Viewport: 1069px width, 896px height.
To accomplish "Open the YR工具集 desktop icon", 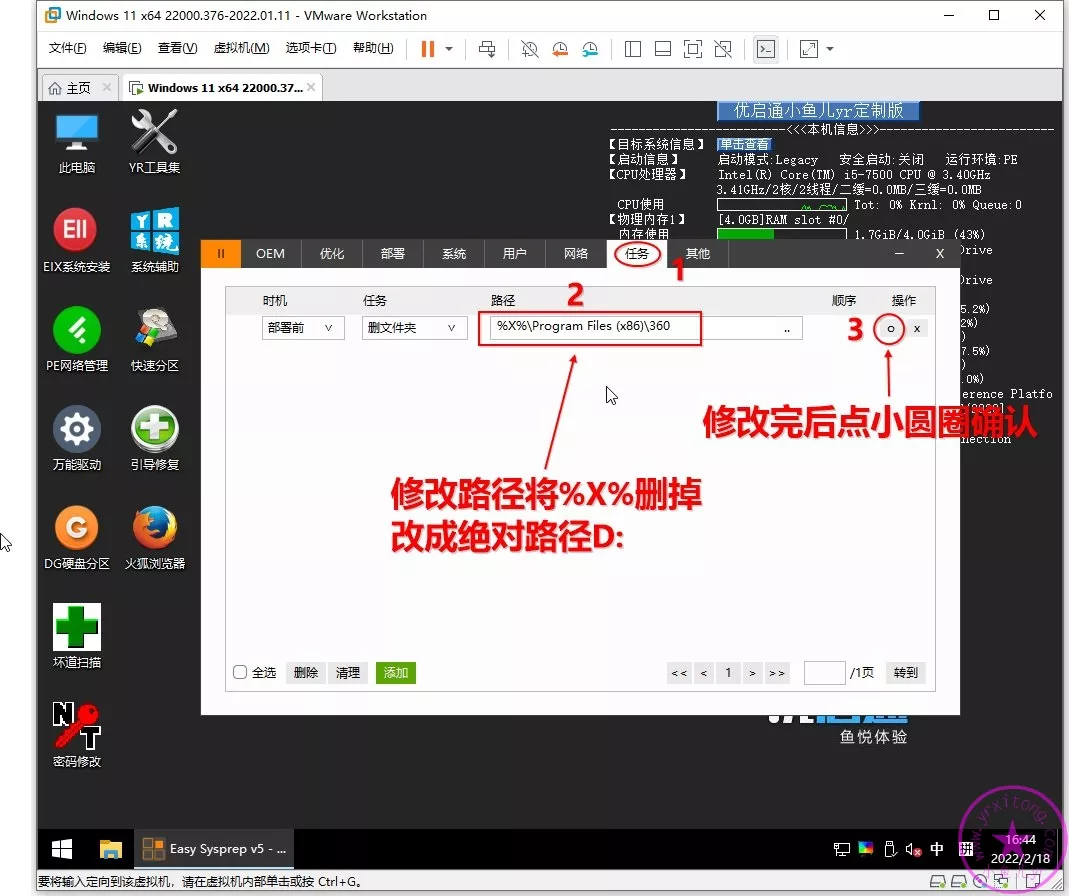I will (x=154, y=134).
